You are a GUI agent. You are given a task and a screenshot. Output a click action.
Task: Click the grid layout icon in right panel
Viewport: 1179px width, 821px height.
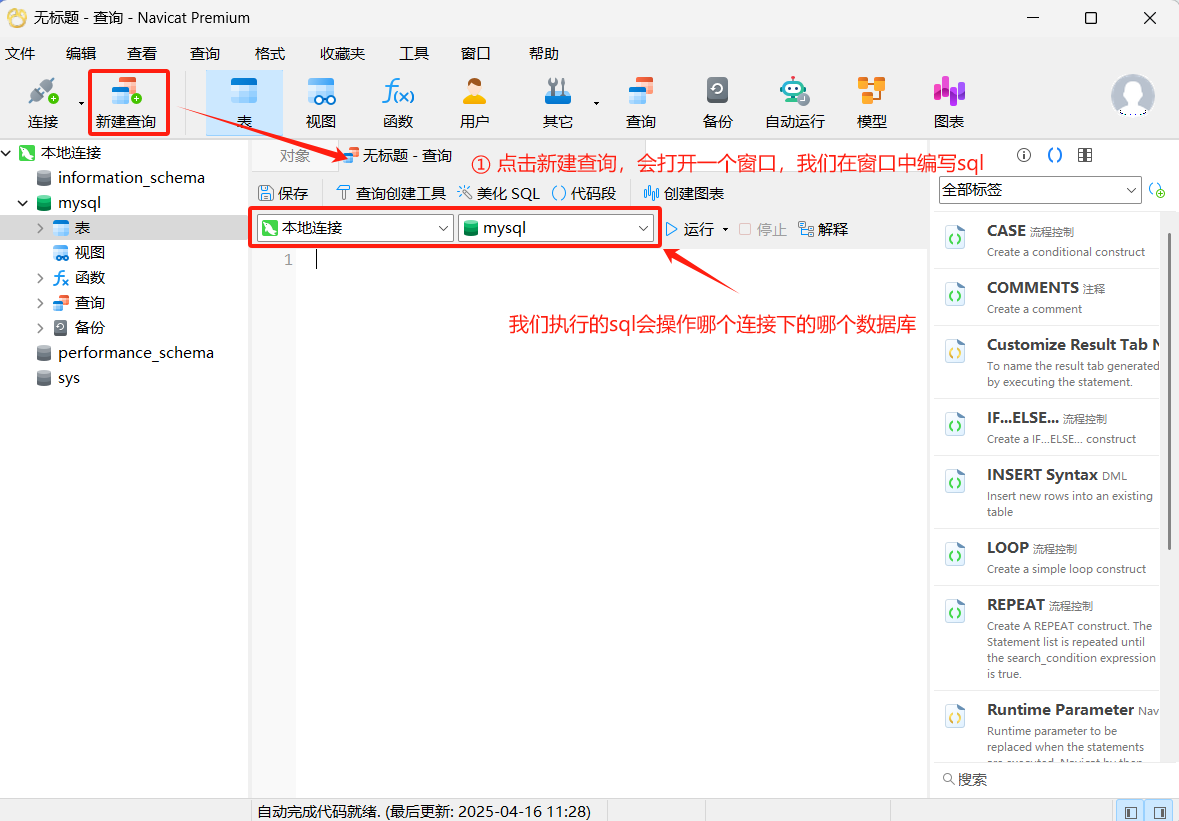[1084, 155]
